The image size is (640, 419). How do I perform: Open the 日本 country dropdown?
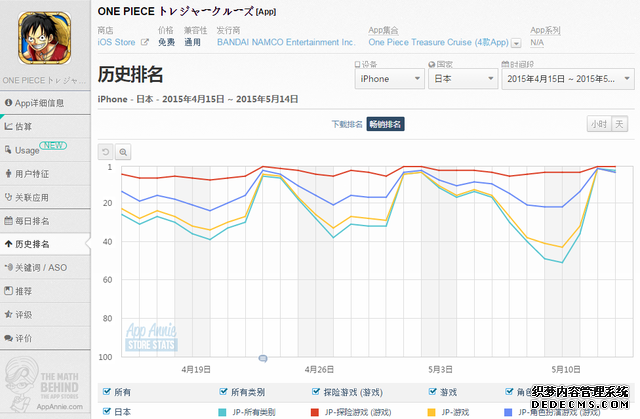[x=463, y=79]
